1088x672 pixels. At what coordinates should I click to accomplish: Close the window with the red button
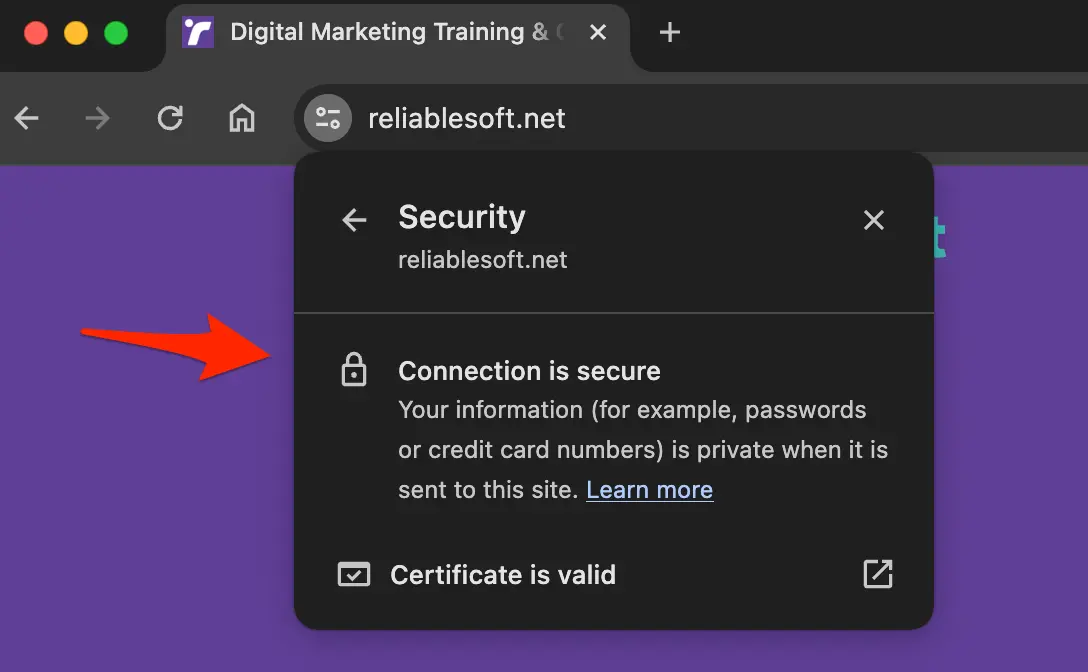coord(36,33)
